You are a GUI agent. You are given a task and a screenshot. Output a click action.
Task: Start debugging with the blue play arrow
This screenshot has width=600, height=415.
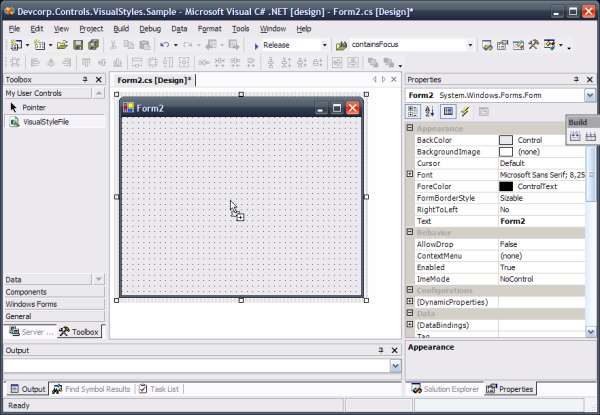click(x=256, y=46)
